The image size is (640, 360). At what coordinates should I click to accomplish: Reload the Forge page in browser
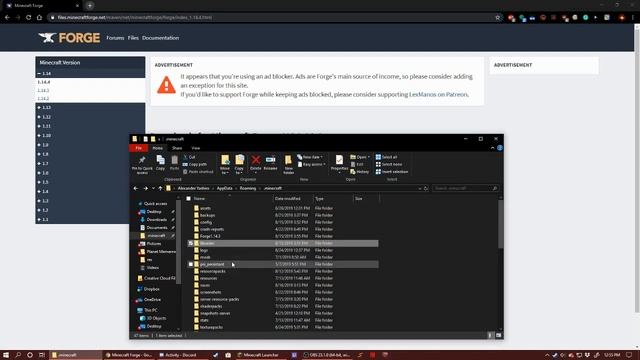pyautogui.click(x=29, y=18)
